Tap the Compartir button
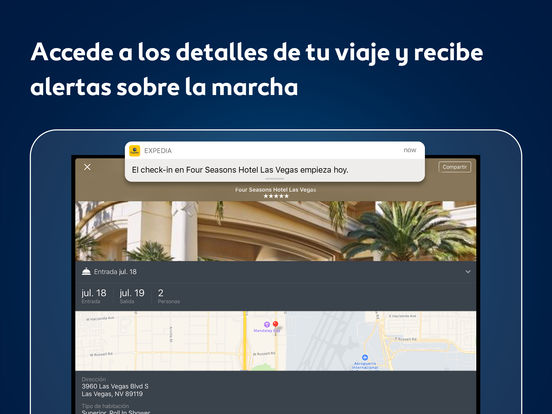 454,167
